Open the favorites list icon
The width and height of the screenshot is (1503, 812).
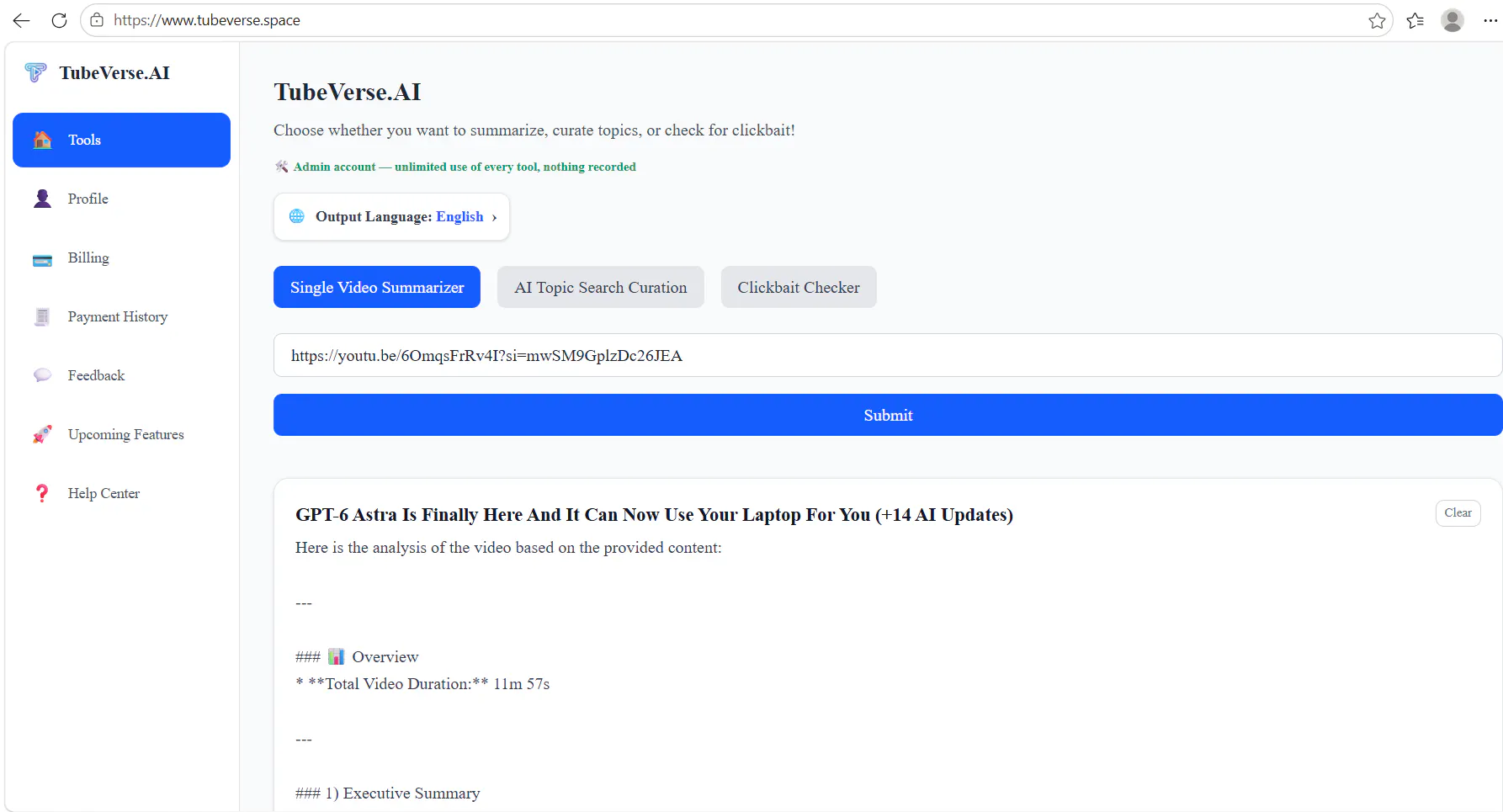(x=1415, y=20)
